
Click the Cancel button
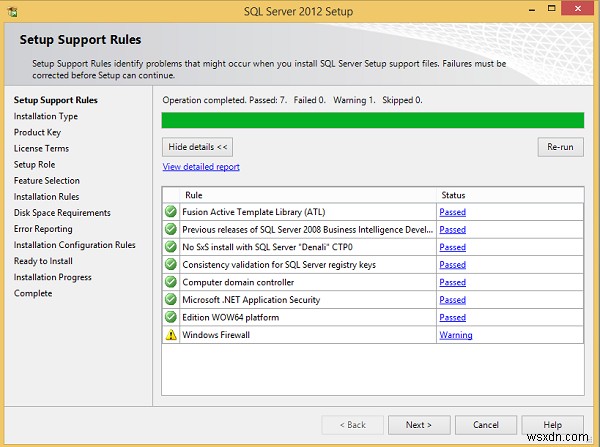click(486, 425)
